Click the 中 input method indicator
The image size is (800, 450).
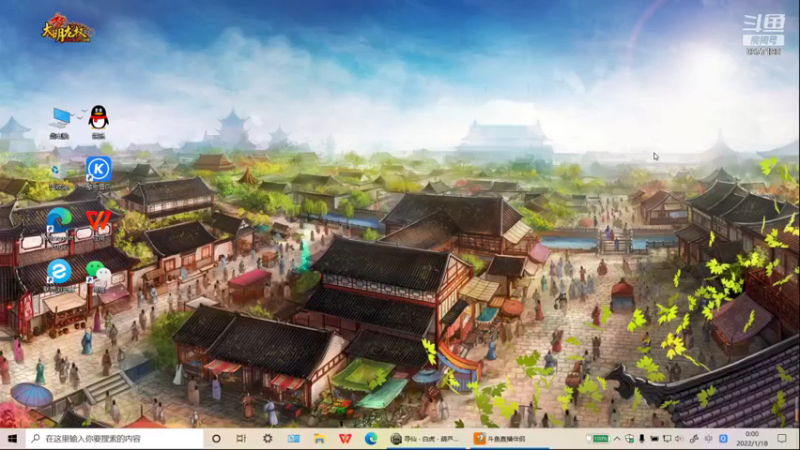[709, 438]
